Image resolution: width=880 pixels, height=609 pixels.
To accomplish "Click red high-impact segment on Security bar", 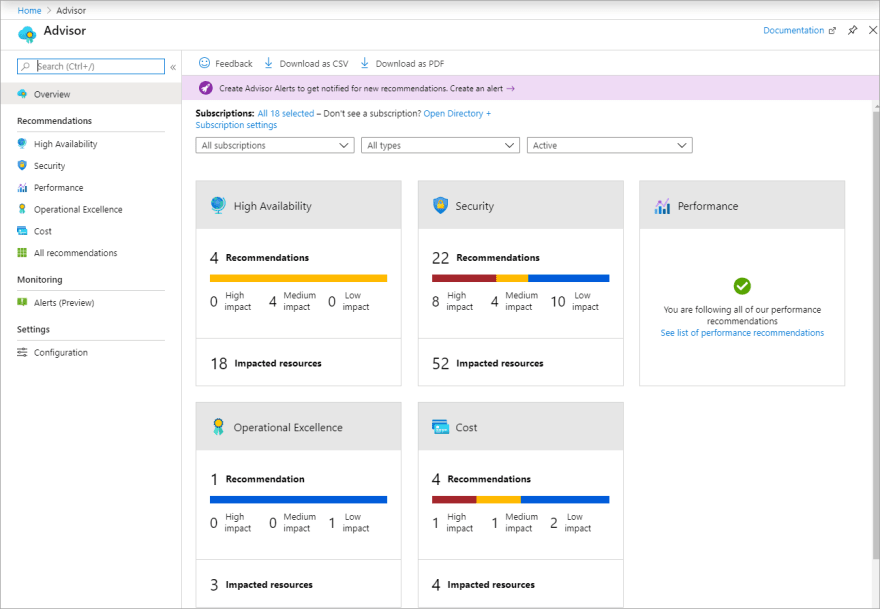I will [x=464, y=278].
